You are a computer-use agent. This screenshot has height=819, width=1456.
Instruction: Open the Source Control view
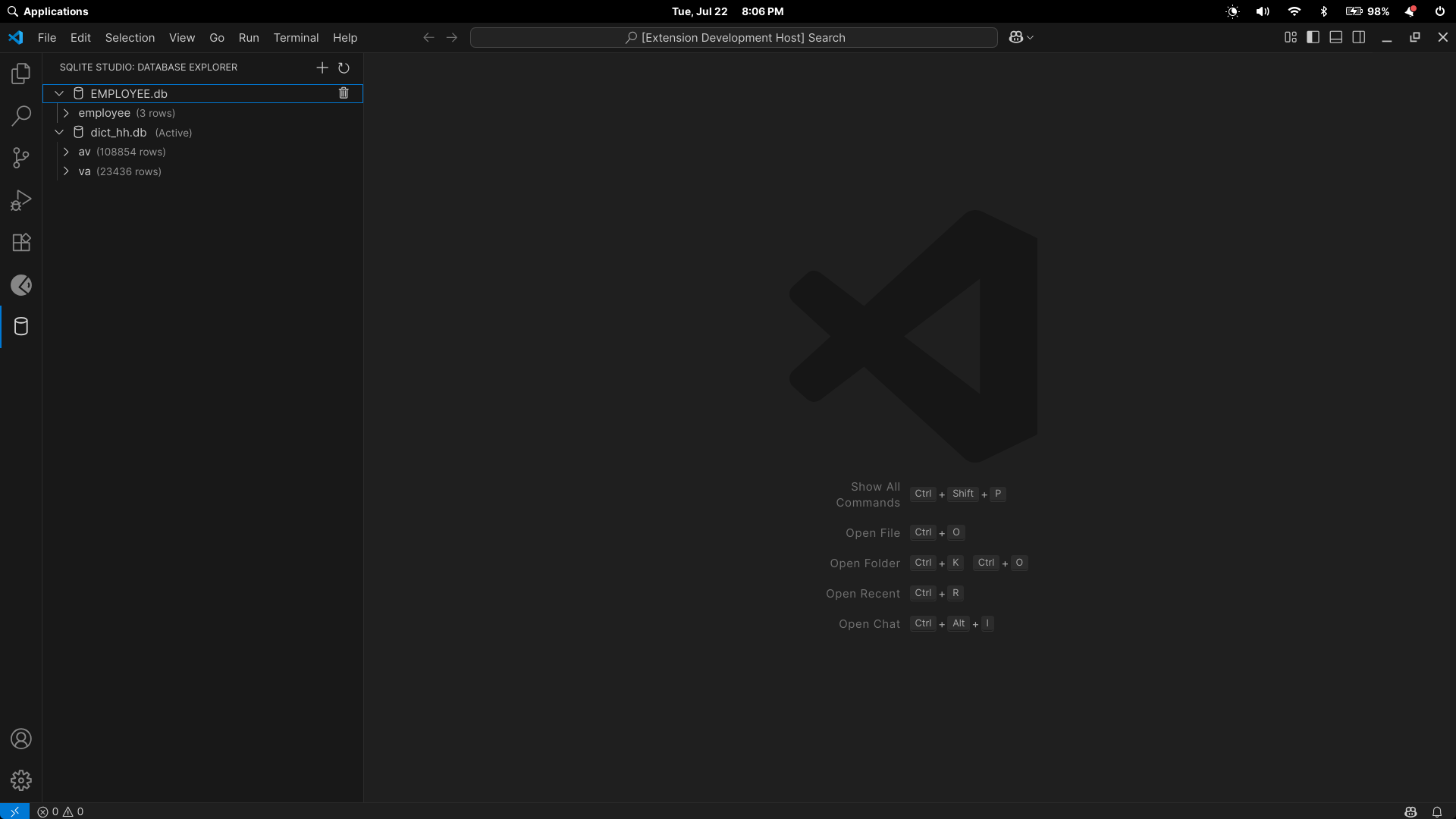(x=21, y=158)
